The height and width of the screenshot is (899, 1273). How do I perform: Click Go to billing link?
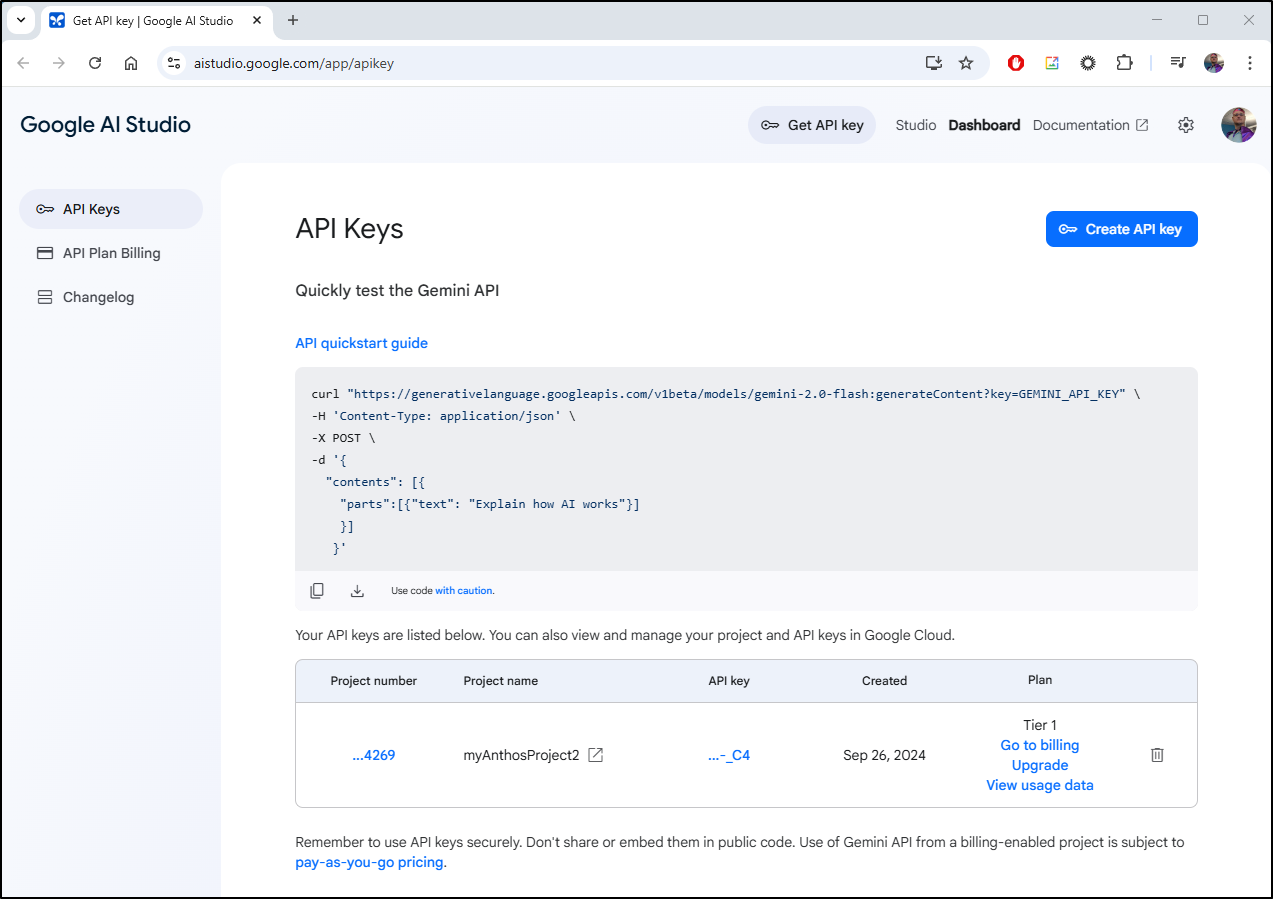coord(1040,745)
